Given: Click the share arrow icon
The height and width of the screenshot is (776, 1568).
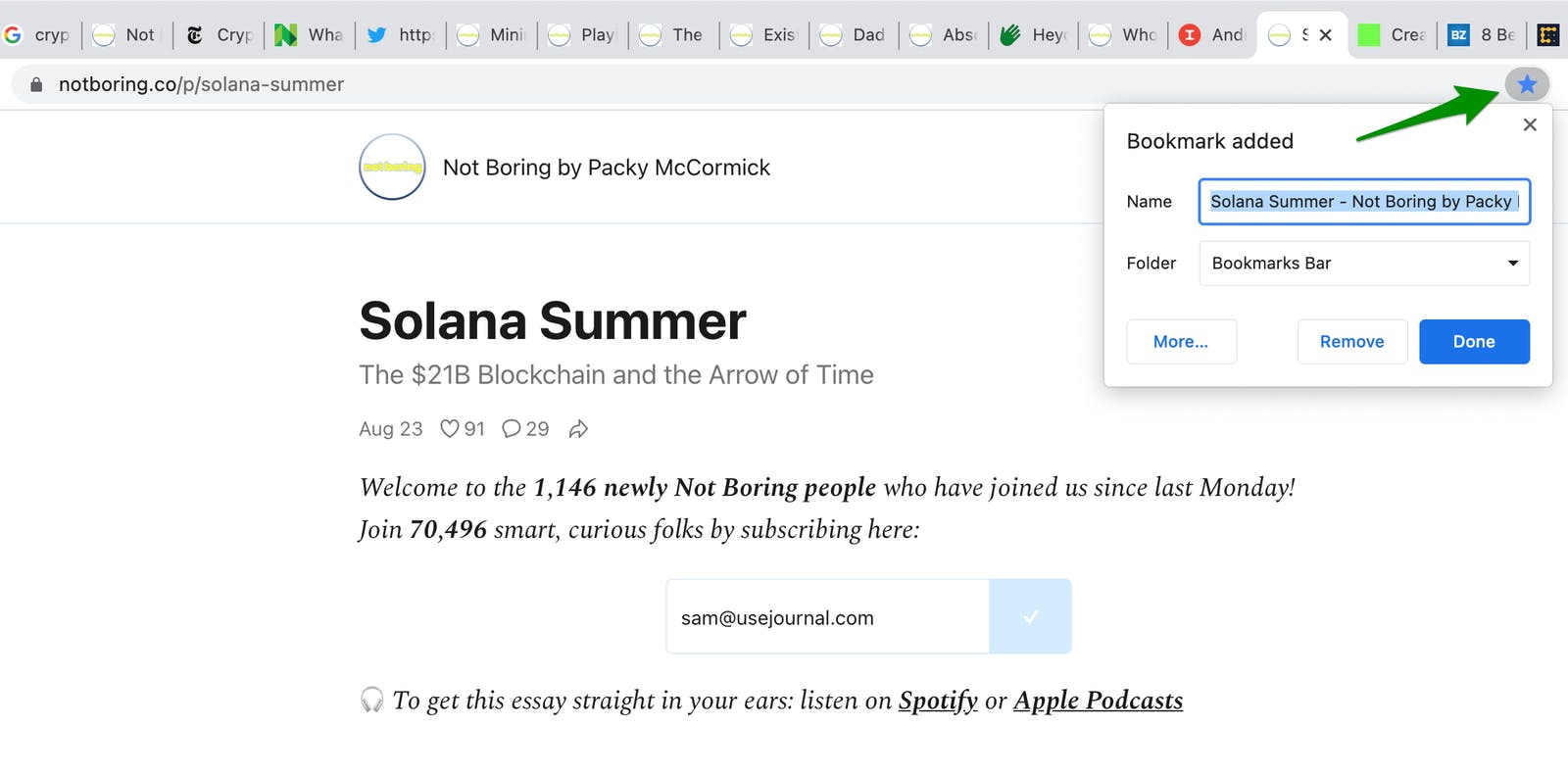Looking at the screenshot, I should 578,428.
